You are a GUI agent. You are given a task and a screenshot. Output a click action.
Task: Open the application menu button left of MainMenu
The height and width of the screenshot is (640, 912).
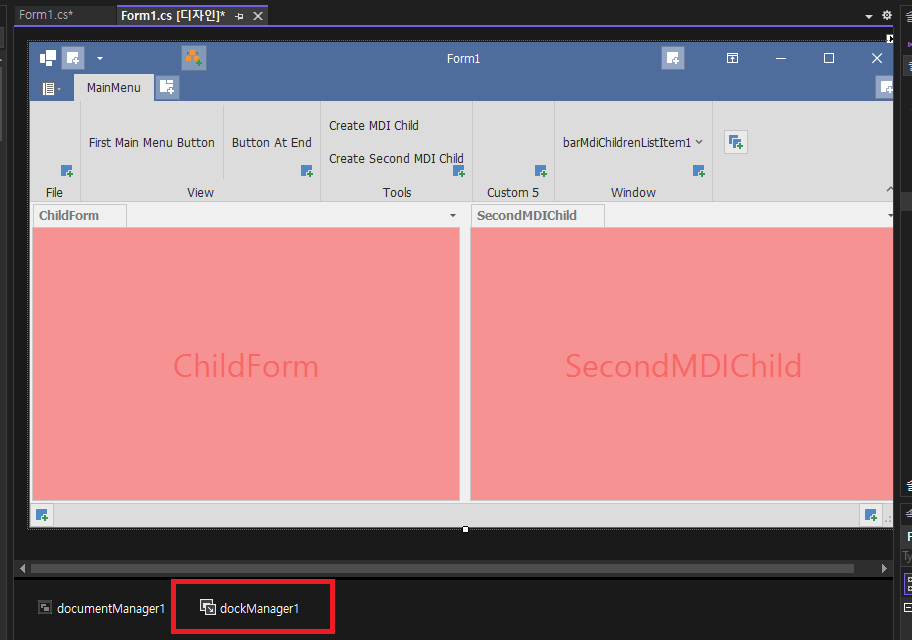[51, 88]
